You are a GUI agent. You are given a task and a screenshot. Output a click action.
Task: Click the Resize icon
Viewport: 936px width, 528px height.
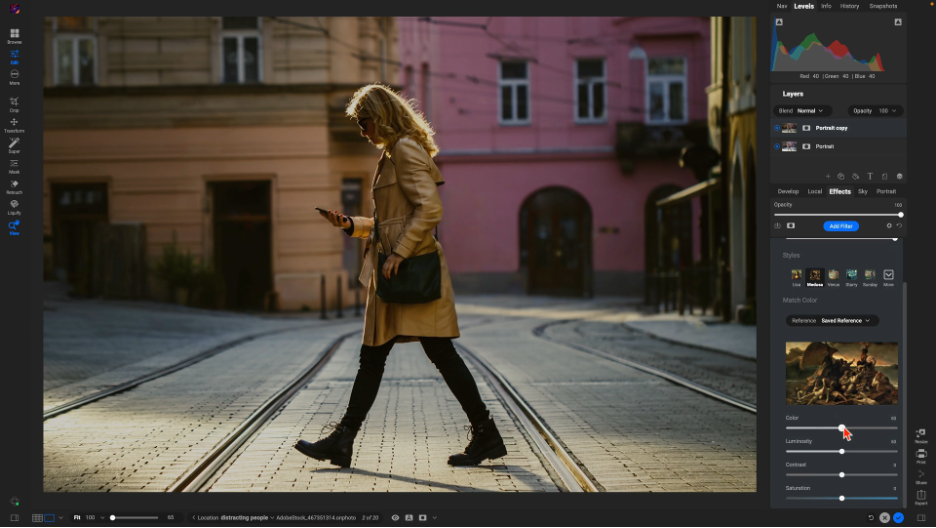click(920, 434)
